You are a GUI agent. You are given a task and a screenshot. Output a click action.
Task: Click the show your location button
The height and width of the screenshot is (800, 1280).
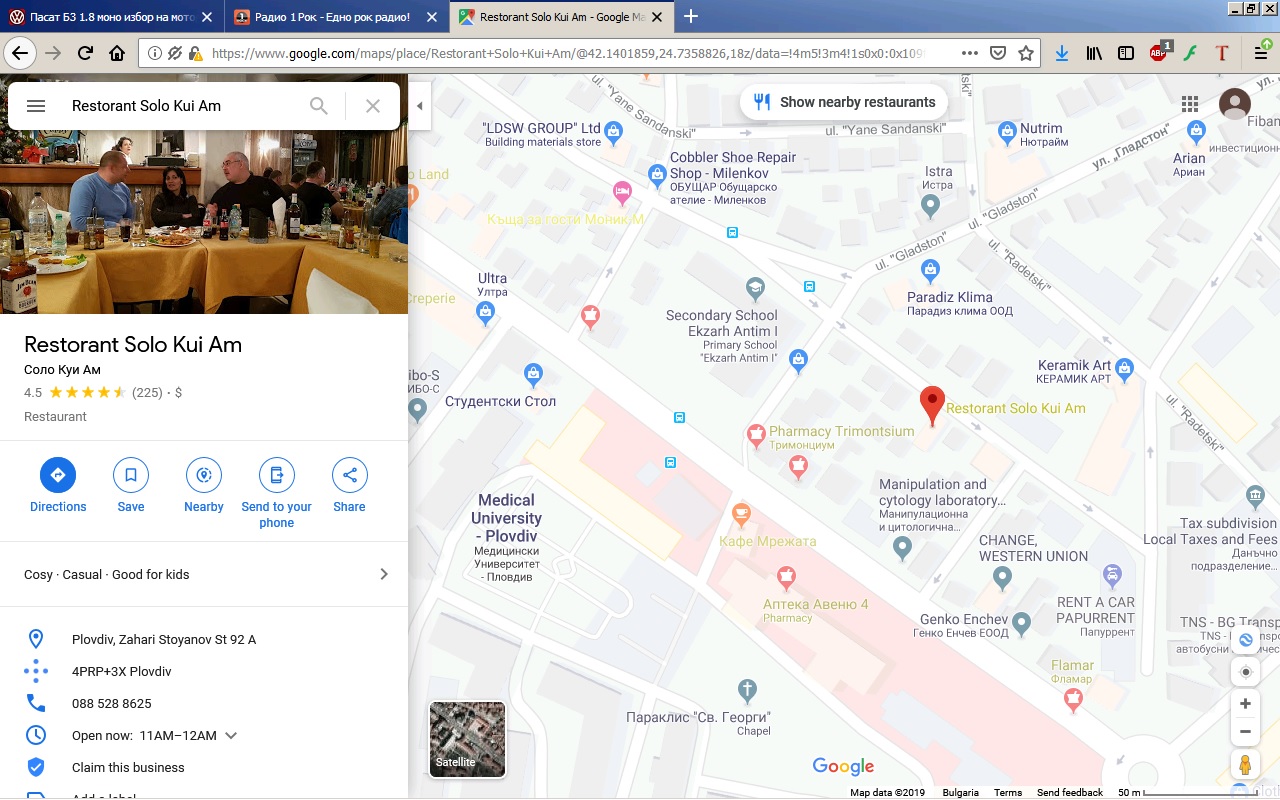(1245, 672)
